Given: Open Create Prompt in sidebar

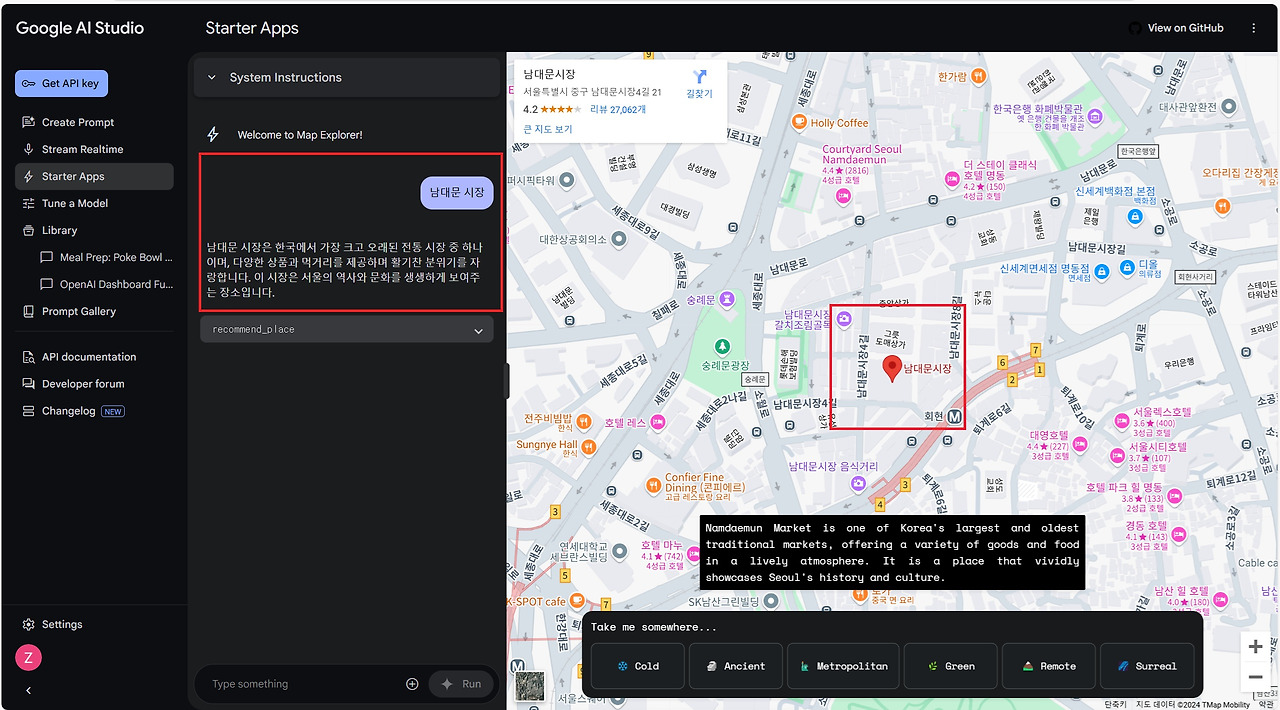Looking at the screenshot, I should pos(78,122).
